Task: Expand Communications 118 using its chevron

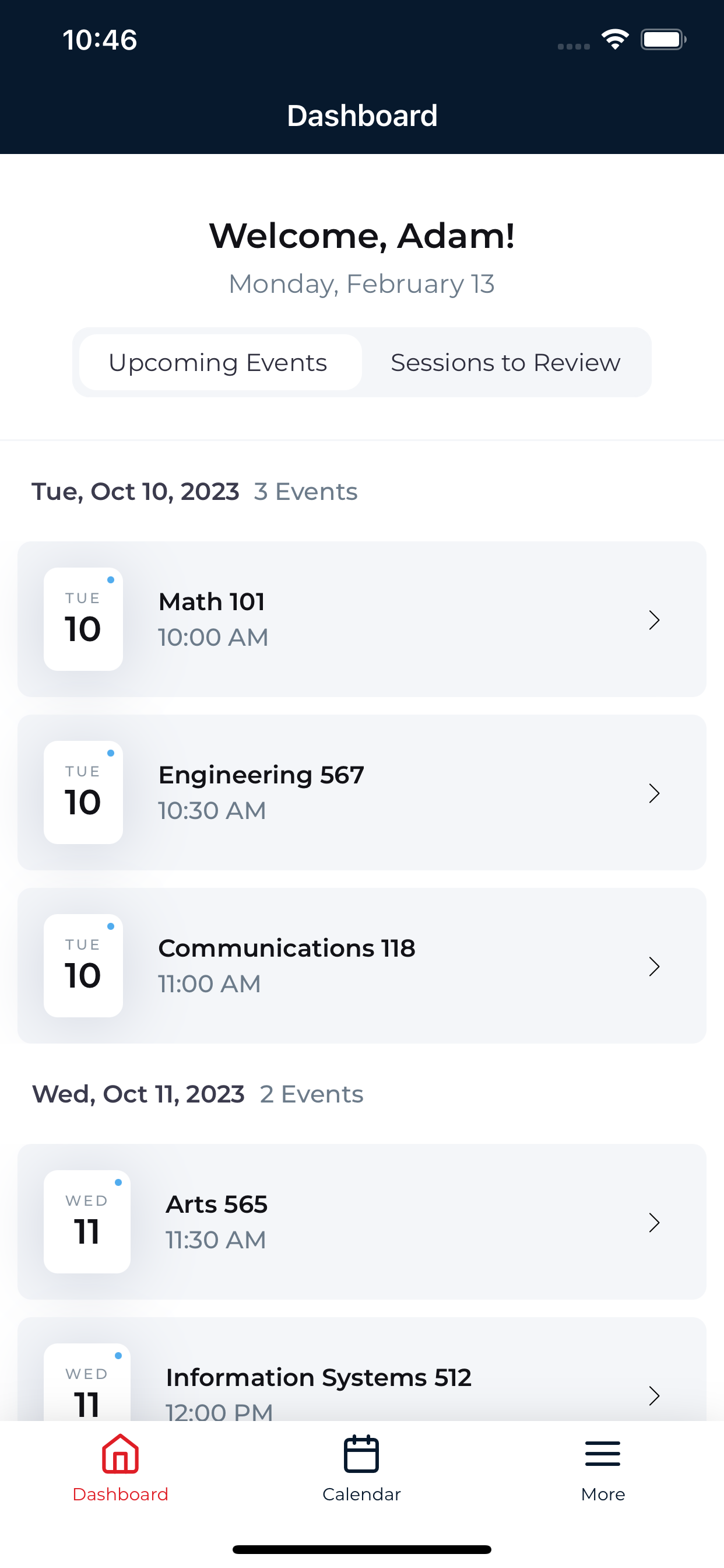Action: click(654, 966)
